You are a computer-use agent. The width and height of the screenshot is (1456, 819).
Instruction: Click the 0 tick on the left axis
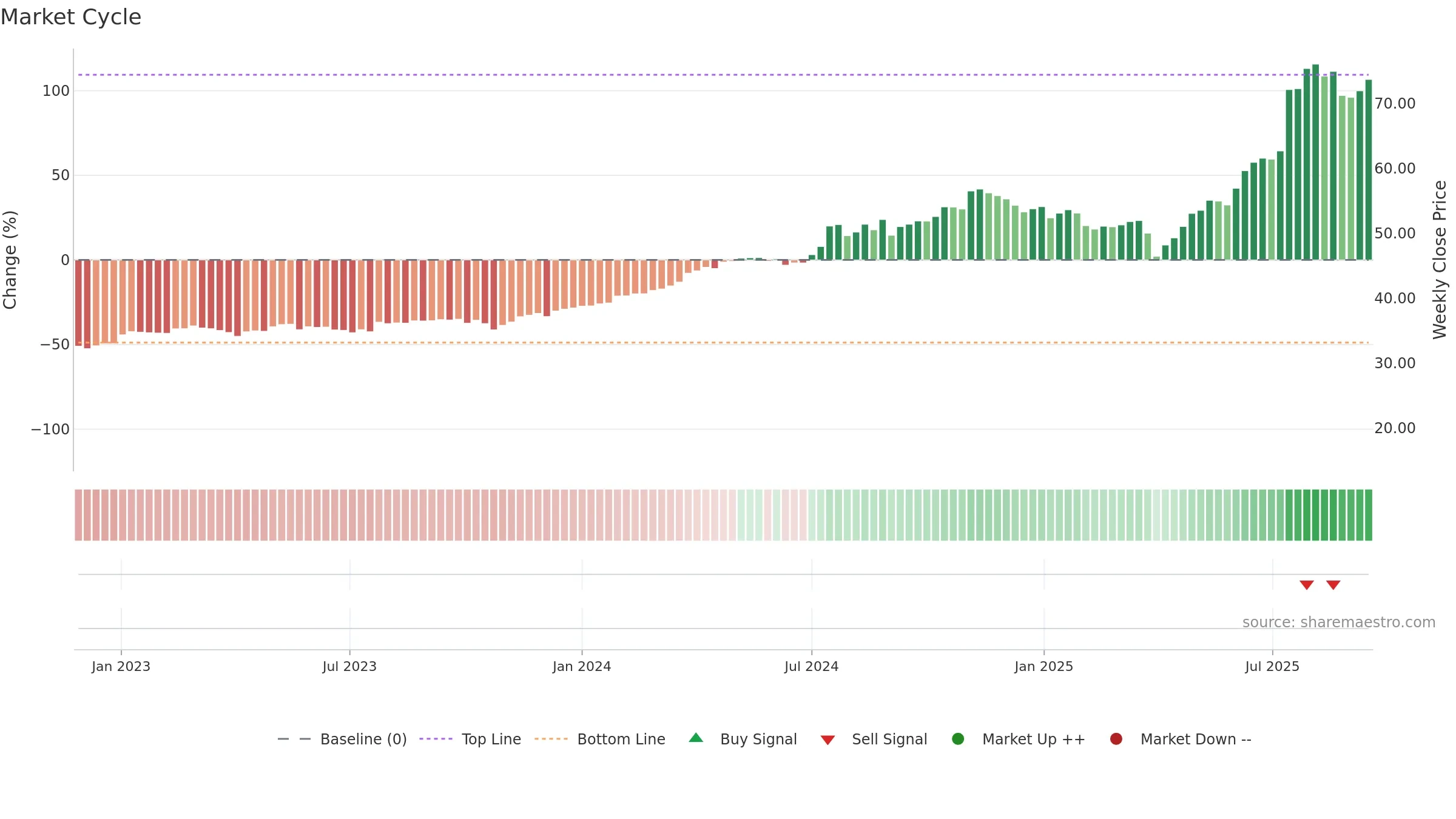coord(66,260)
